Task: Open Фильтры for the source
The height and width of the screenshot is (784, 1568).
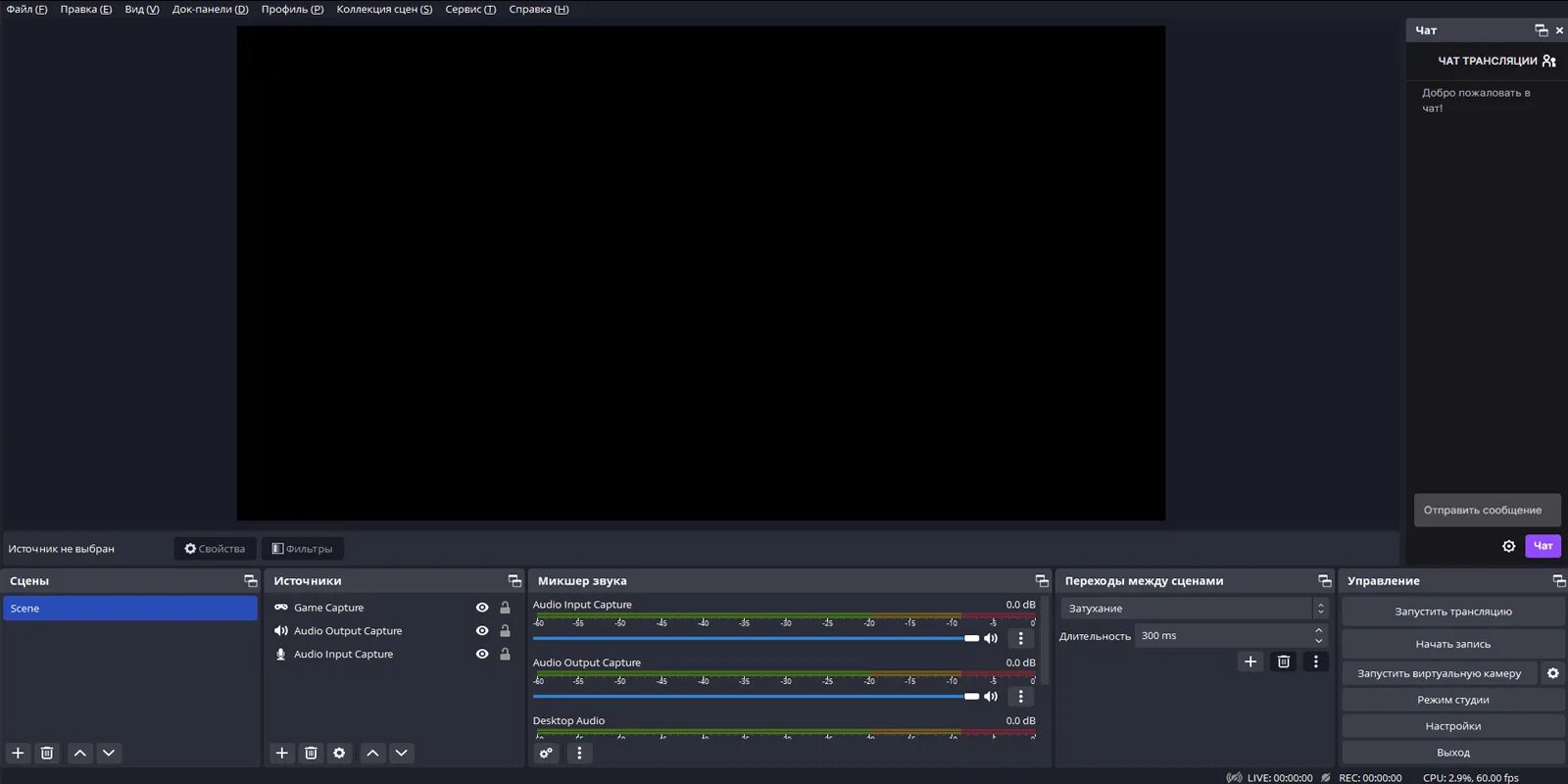Action: tap(303, 549)
